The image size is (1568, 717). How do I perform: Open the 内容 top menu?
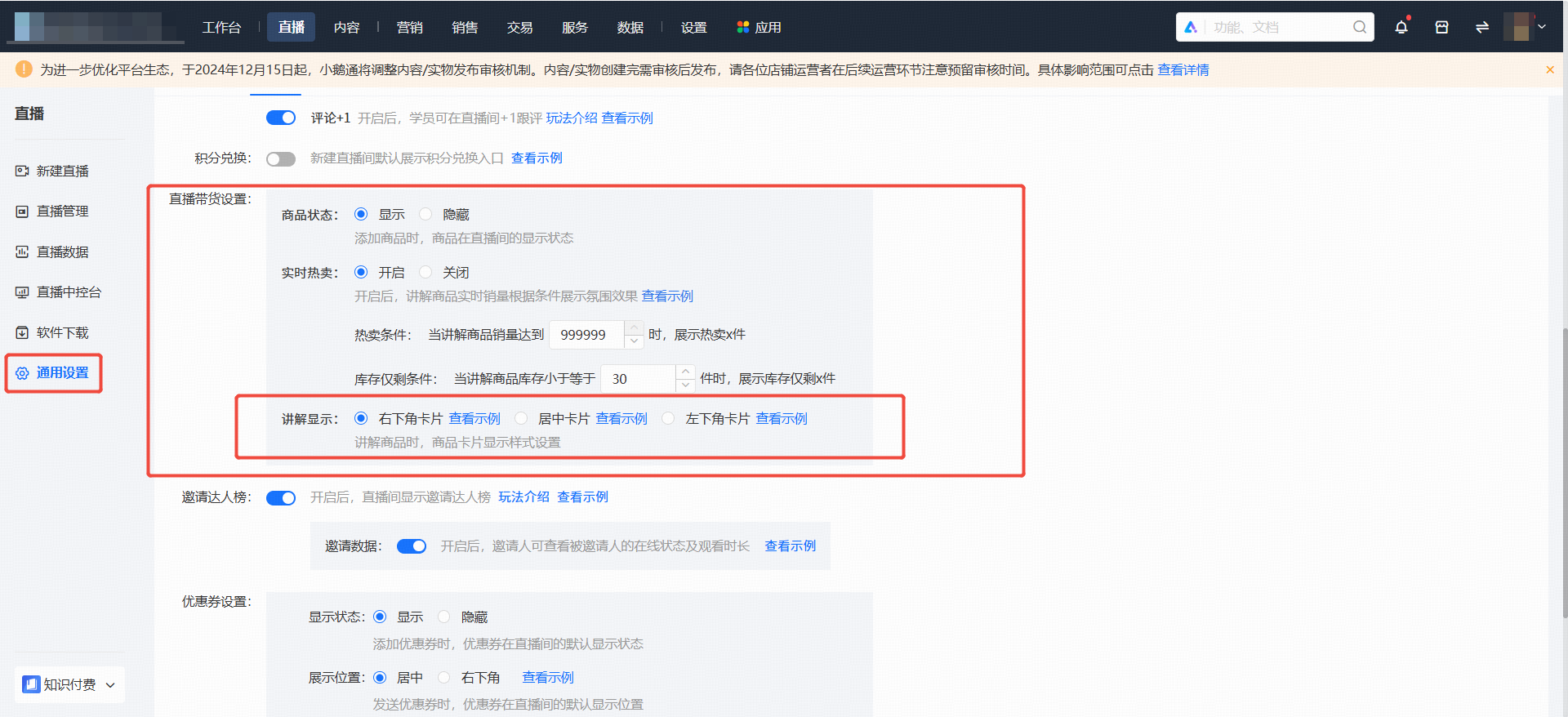click(346, 27)
